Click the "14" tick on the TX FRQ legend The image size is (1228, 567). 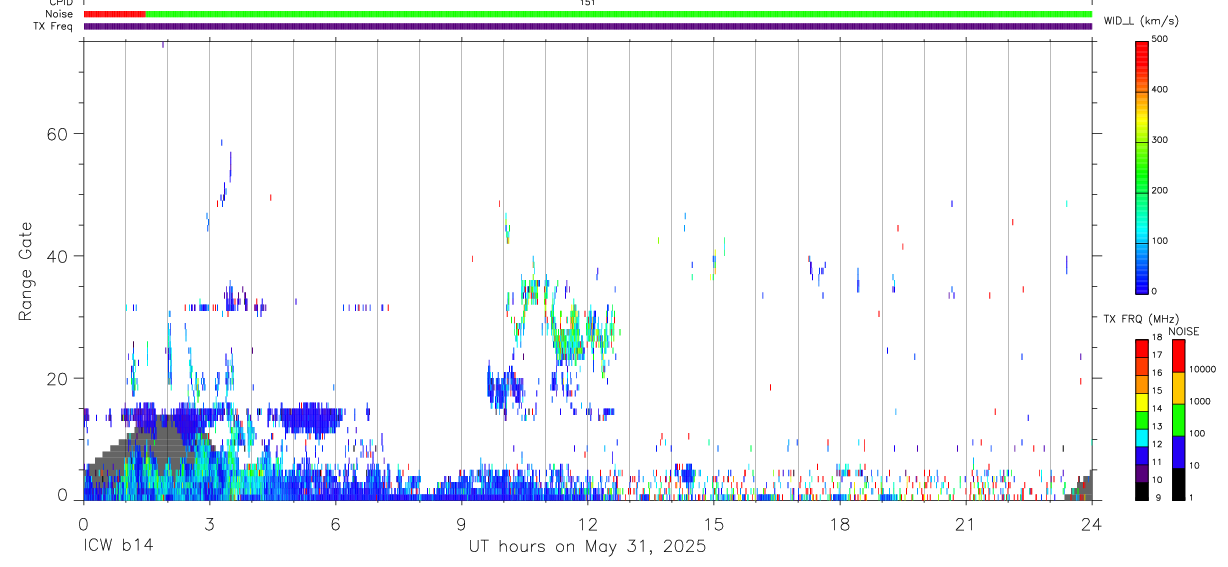(1157, 409)
